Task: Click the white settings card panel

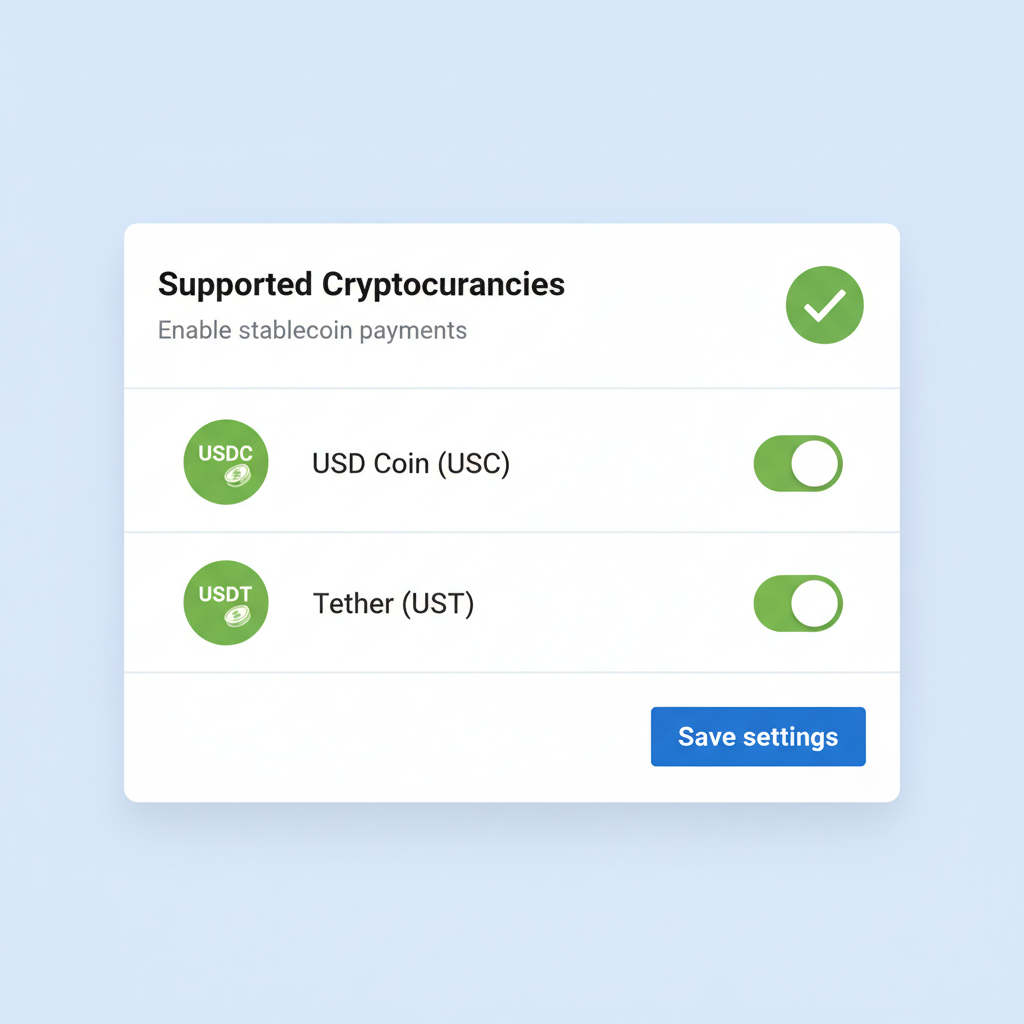Action: [x=512, y=512]
